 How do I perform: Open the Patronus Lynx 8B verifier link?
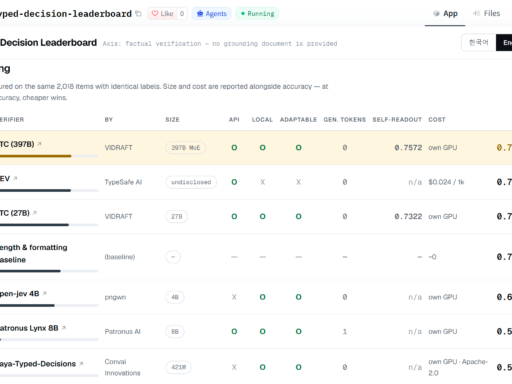tap(29, 328)
